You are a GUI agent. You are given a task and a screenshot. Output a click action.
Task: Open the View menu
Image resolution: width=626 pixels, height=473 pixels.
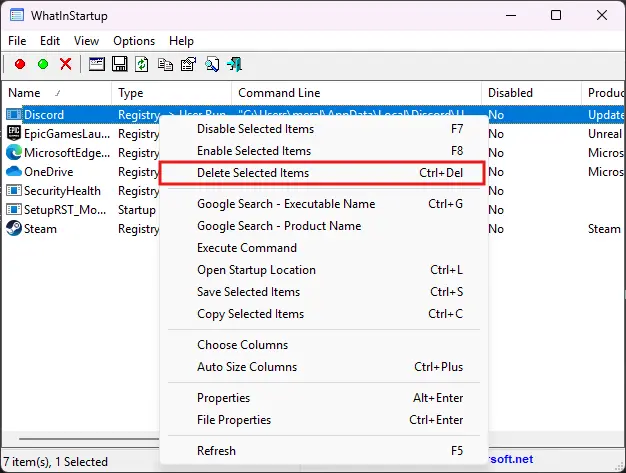point(86,41)
